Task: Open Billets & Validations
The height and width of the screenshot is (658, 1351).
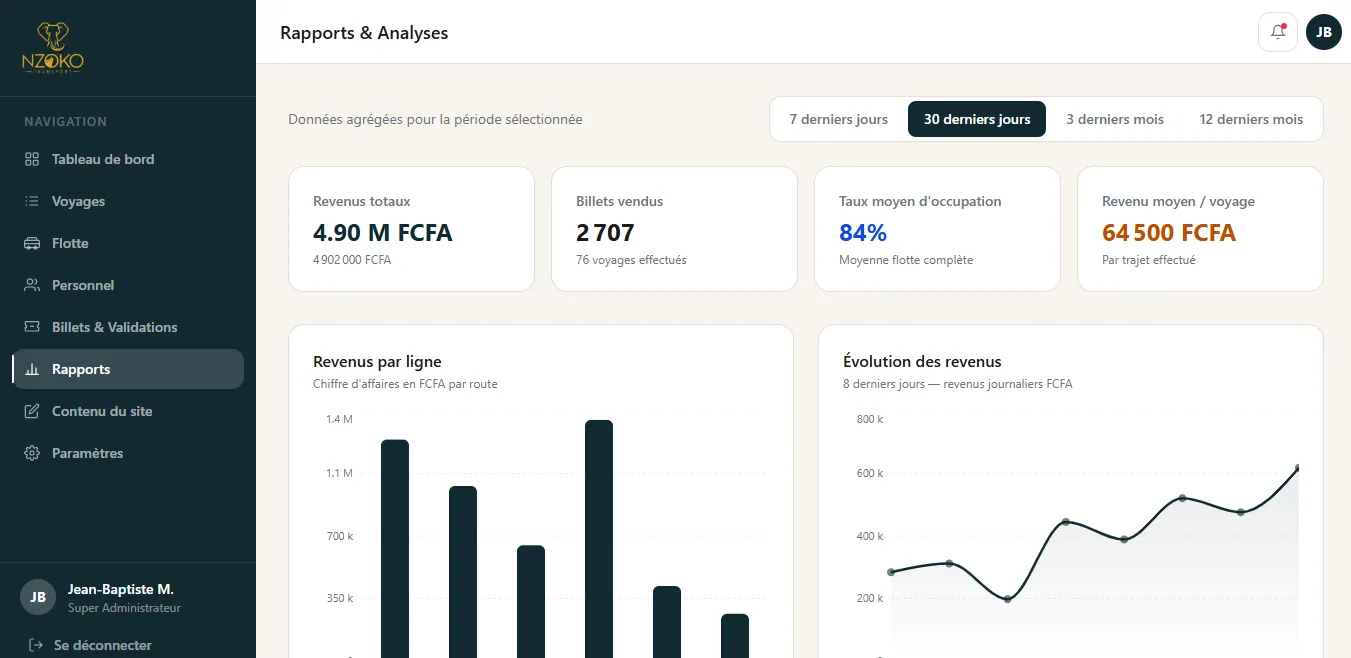Action: [x=128, y=327]
